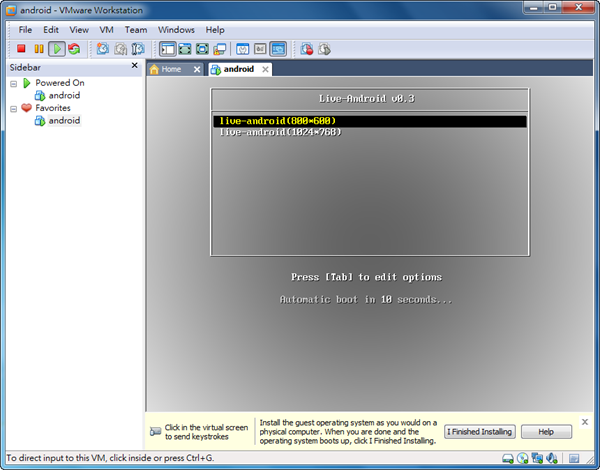Click the CD/DVD drive status bar icon
Viewport: 600px width, 470px height.
[522, 458]
